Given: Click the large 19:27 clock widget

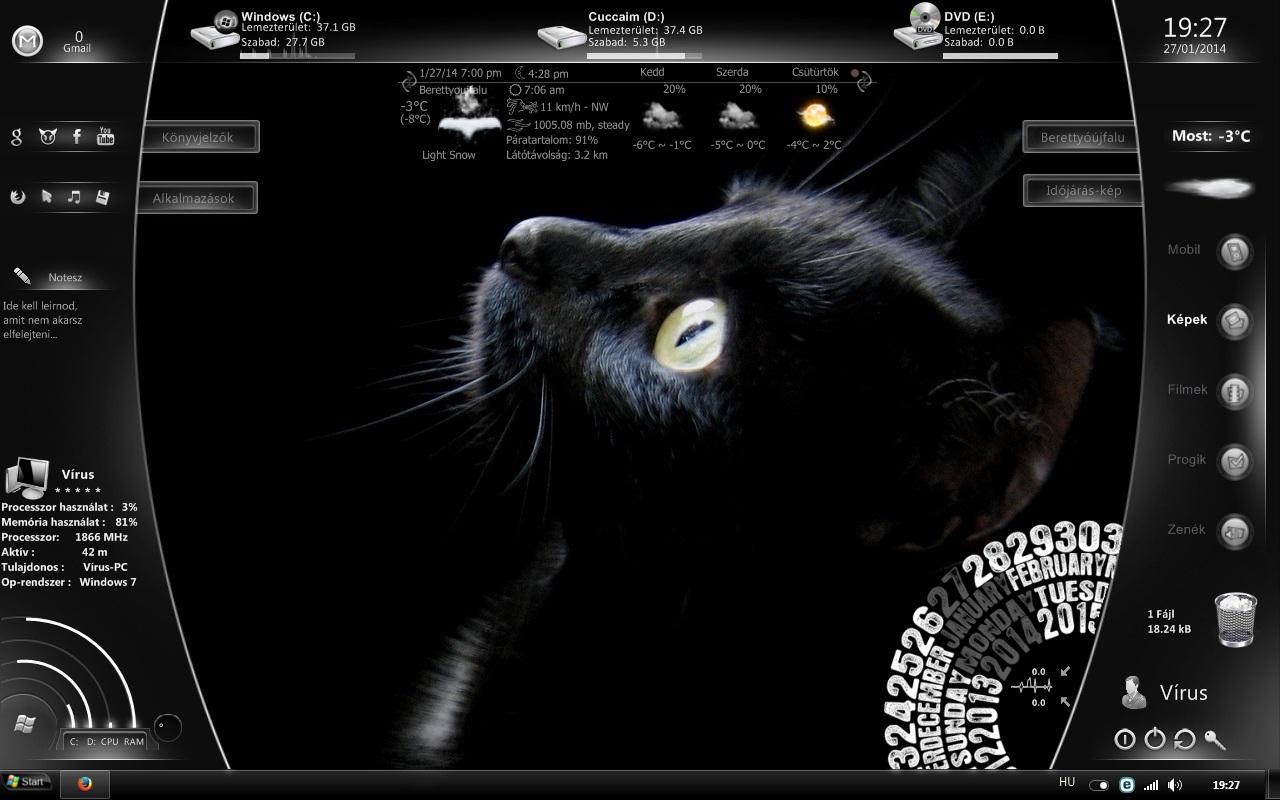Looking at the screenshot, I should point(1195,27).
